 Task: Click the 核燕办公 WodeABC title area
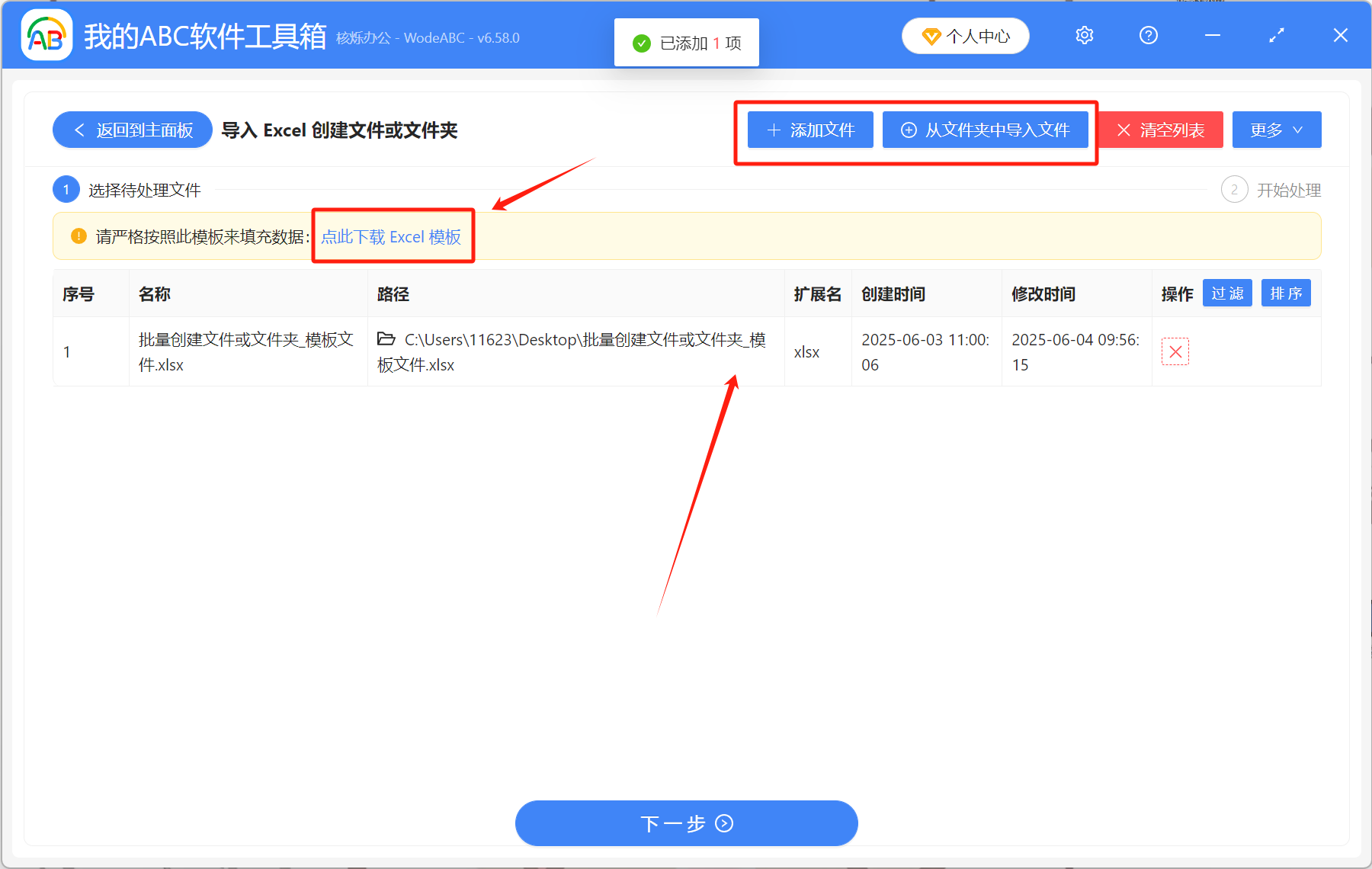click(427, 37)
